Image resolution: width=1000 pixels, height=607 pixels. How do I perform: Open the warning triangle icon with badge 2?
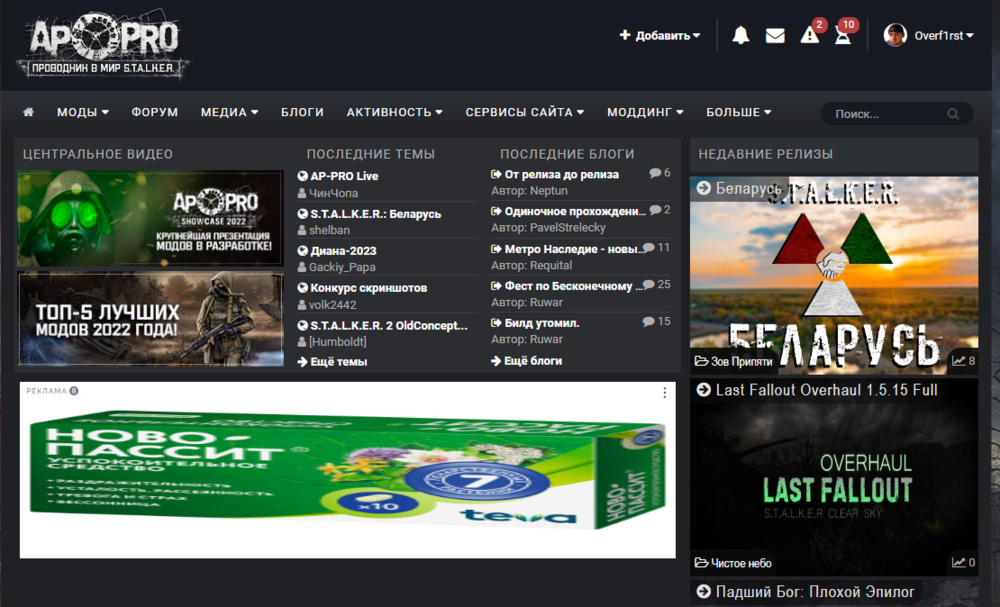click(x=810, y=35)
